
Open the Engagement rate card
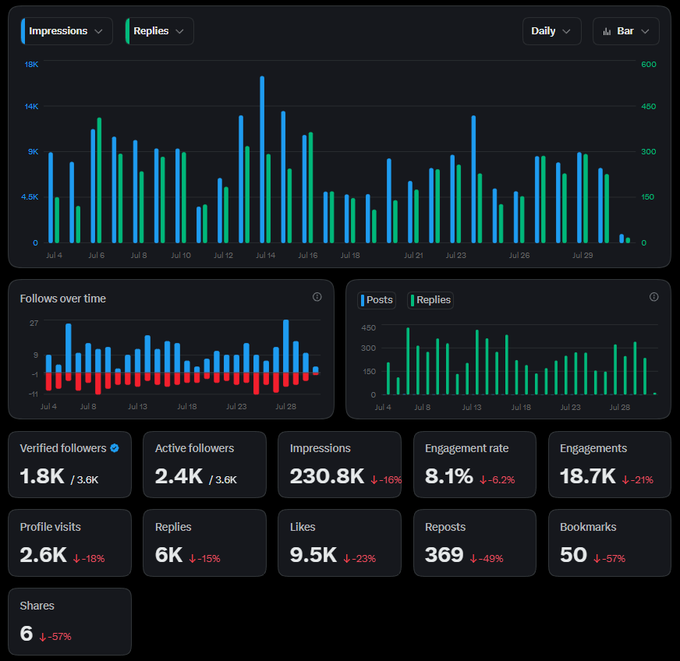tap(475, 465)
